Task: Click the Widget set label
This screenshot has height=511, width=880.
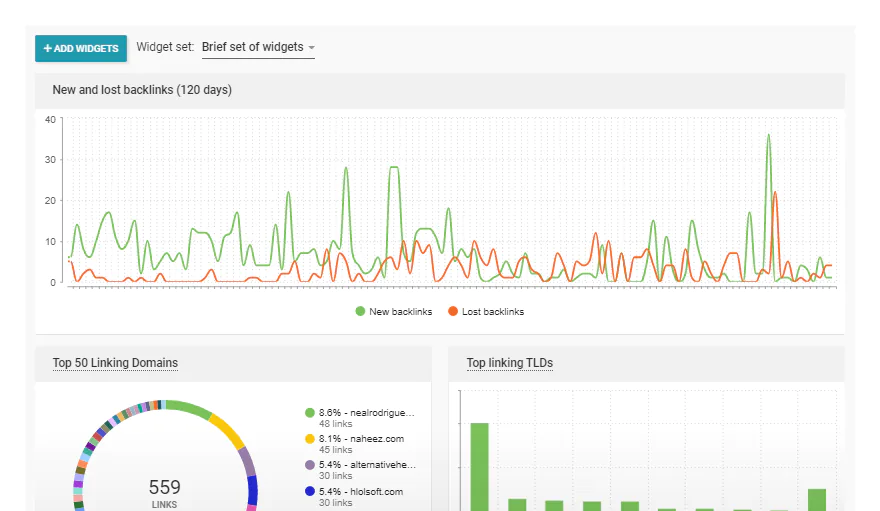Action: (165, 47)
